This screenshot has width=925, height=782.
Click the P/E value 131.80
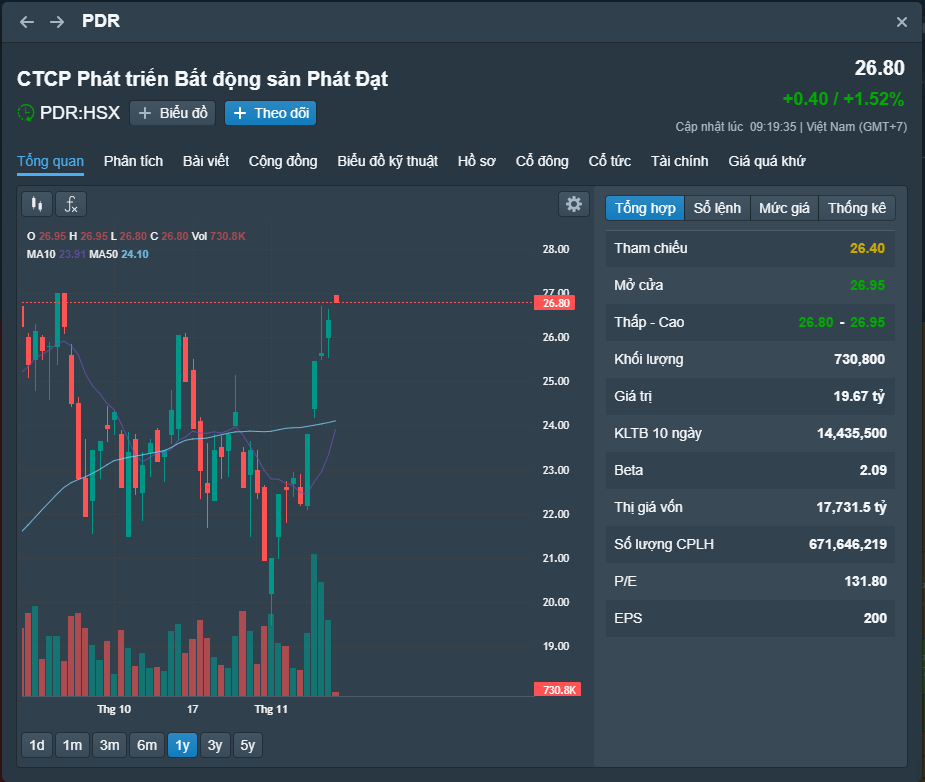click(865, 581)
